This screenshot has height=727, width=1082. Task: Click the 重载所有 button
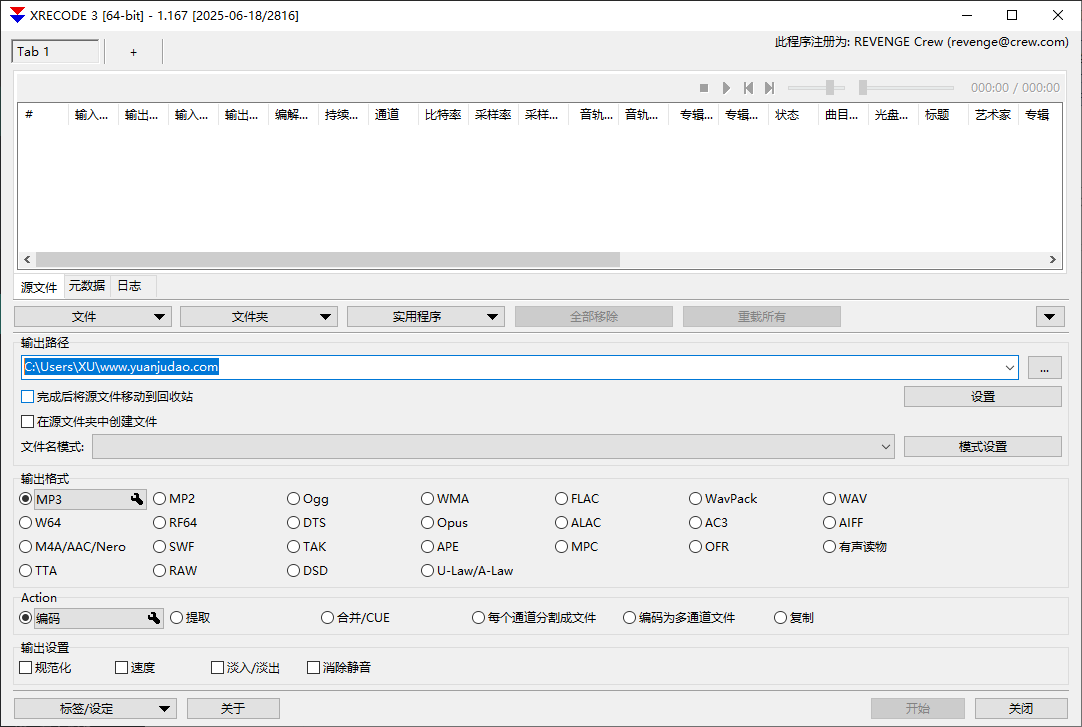pos(762,317)
